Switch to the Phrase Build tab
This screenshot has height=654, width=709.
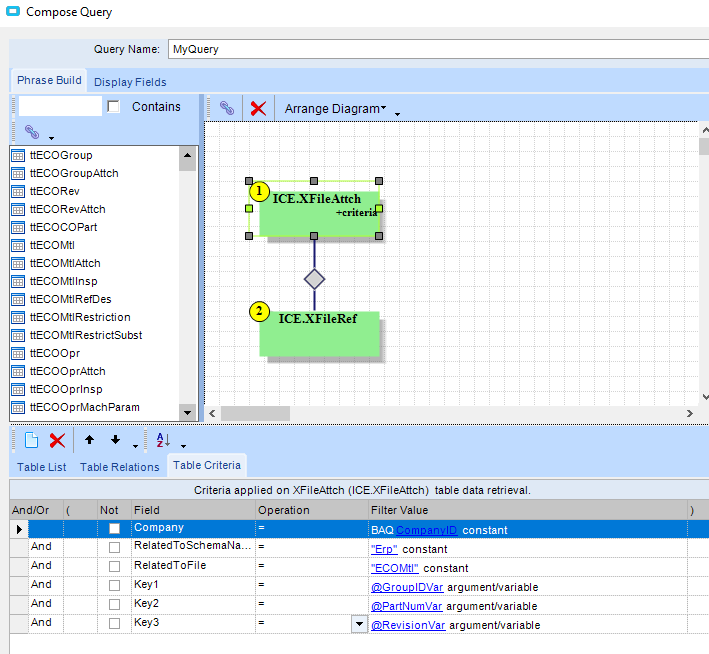click(x=49, y=80)
